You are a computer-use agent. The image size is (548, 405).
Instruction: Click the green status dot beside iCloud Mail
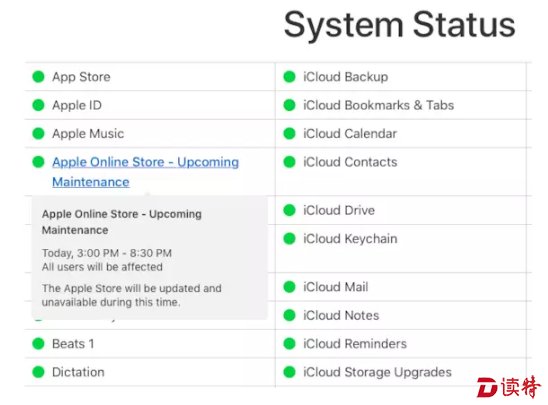pyautogui.click(x=289, y=287)
